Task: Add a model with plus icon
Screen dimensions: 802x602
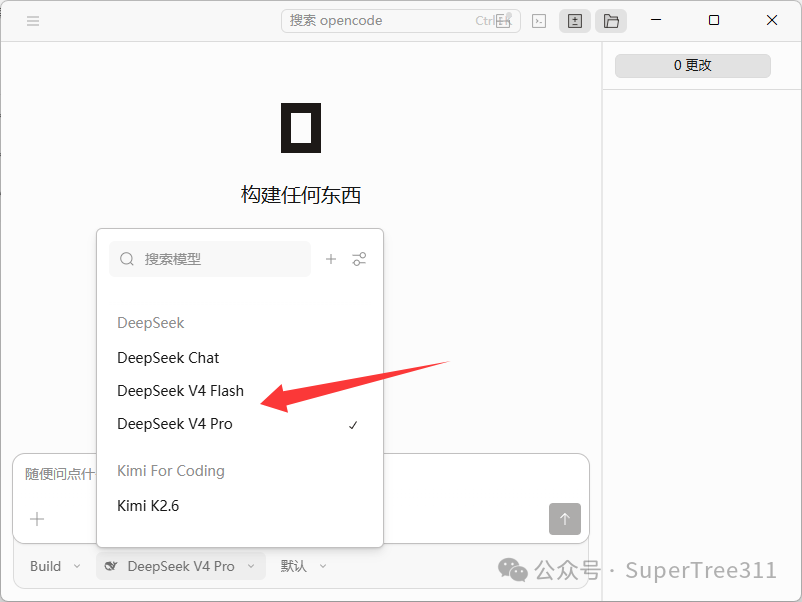Action: [x=331, y=259]
